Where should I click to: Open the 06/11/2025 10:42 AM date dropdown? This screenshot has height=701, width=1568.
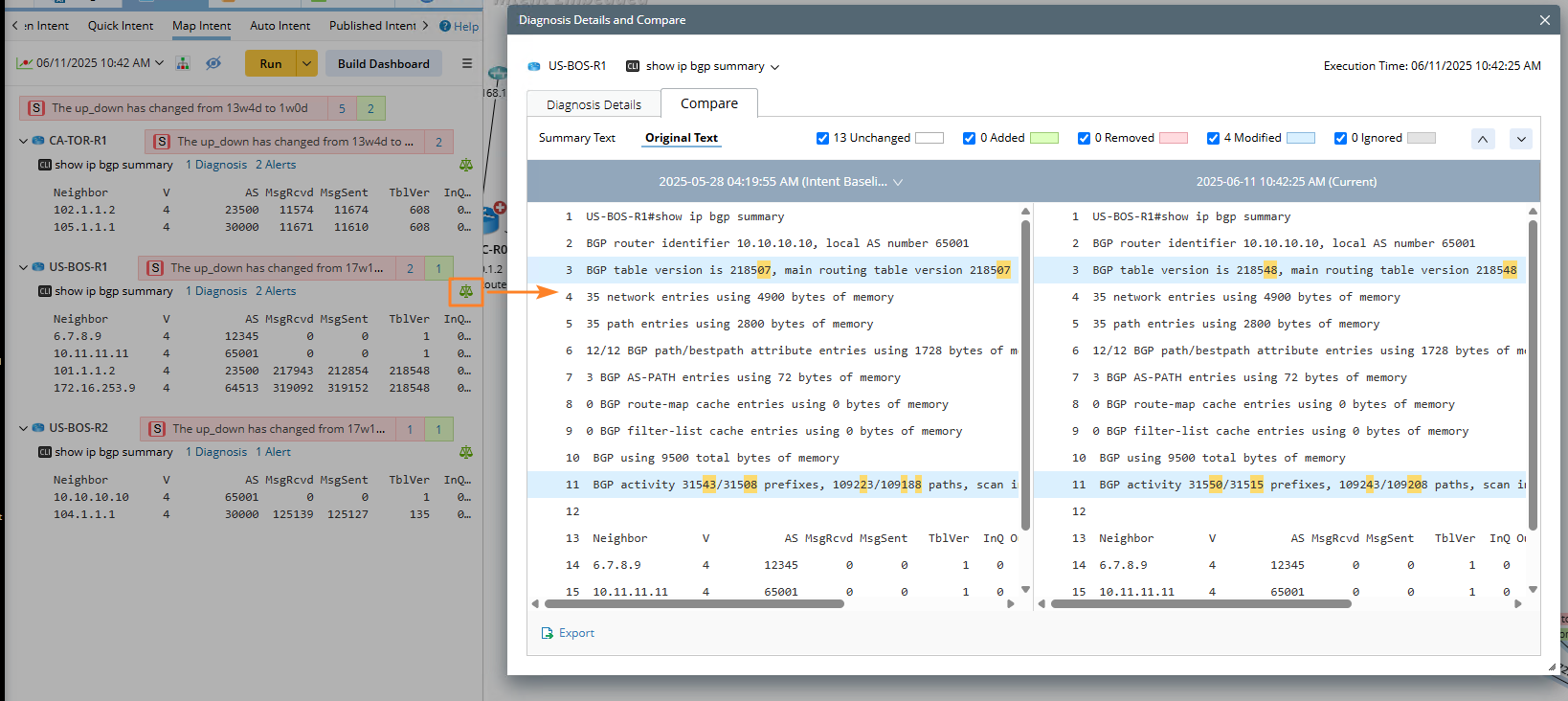click(159, 63)
